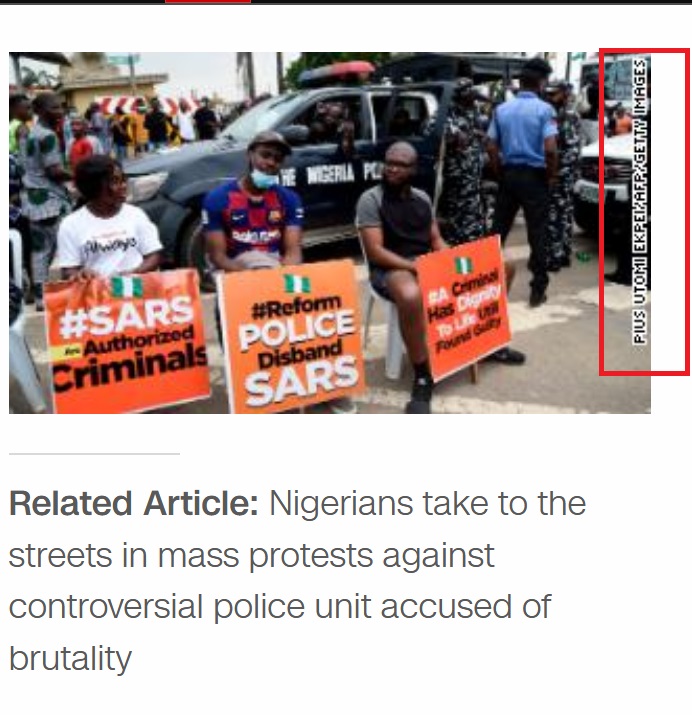Click the bold "Related Article:" label
692x715 pixels.
point(134,504)
